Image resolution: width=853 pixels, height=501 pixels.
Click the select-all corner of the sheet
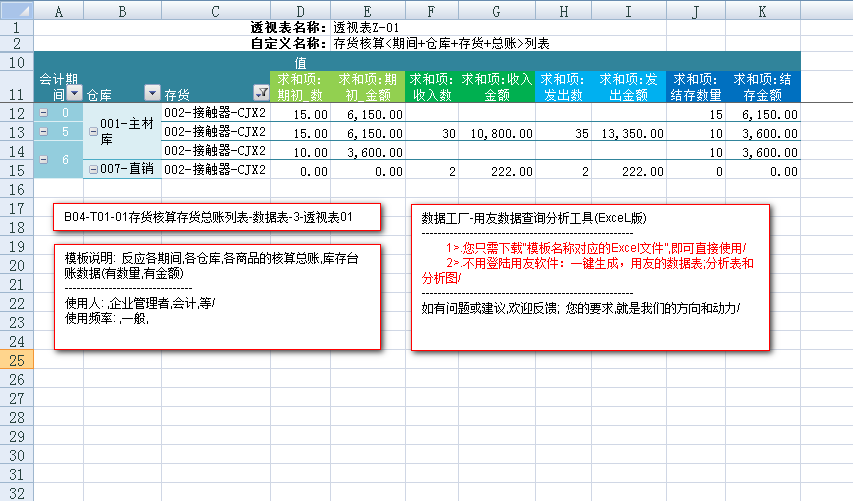pos(16,10)
